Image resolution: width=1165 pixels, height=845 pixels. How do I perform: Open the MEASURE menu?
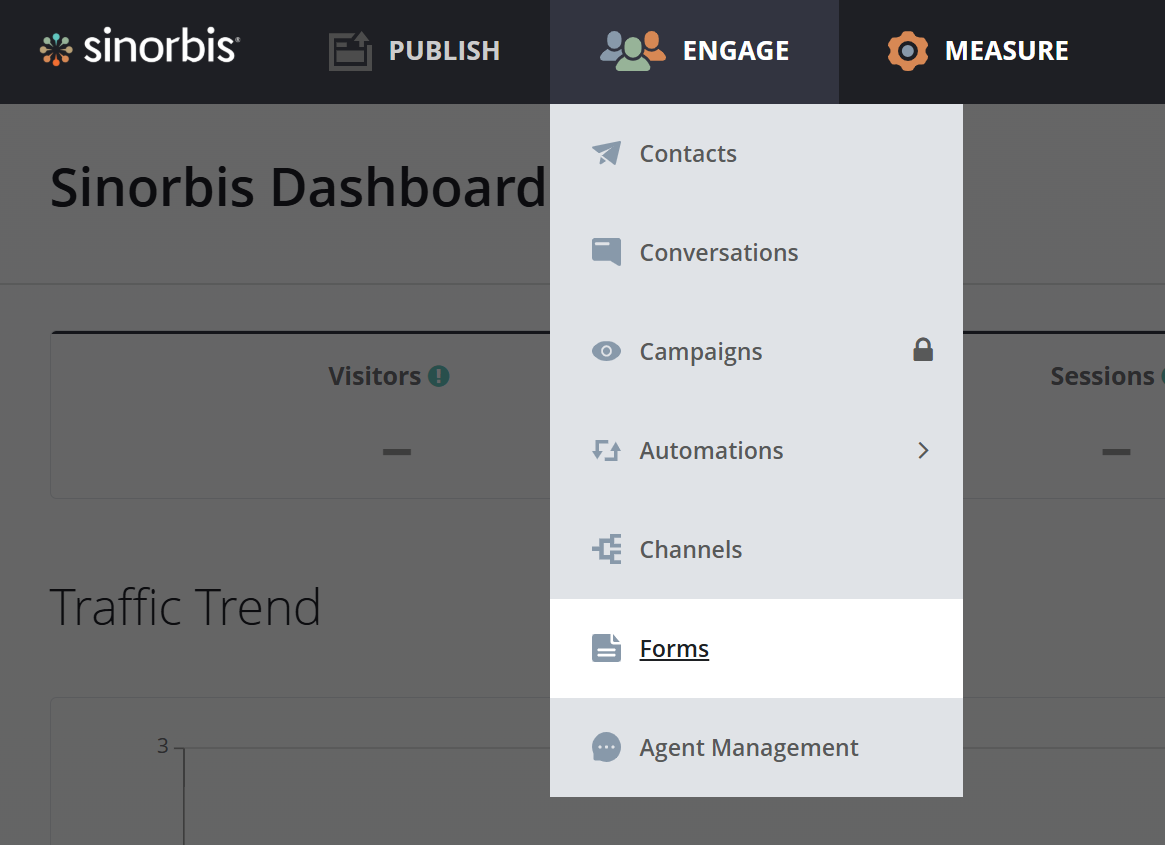point(1006,50)
